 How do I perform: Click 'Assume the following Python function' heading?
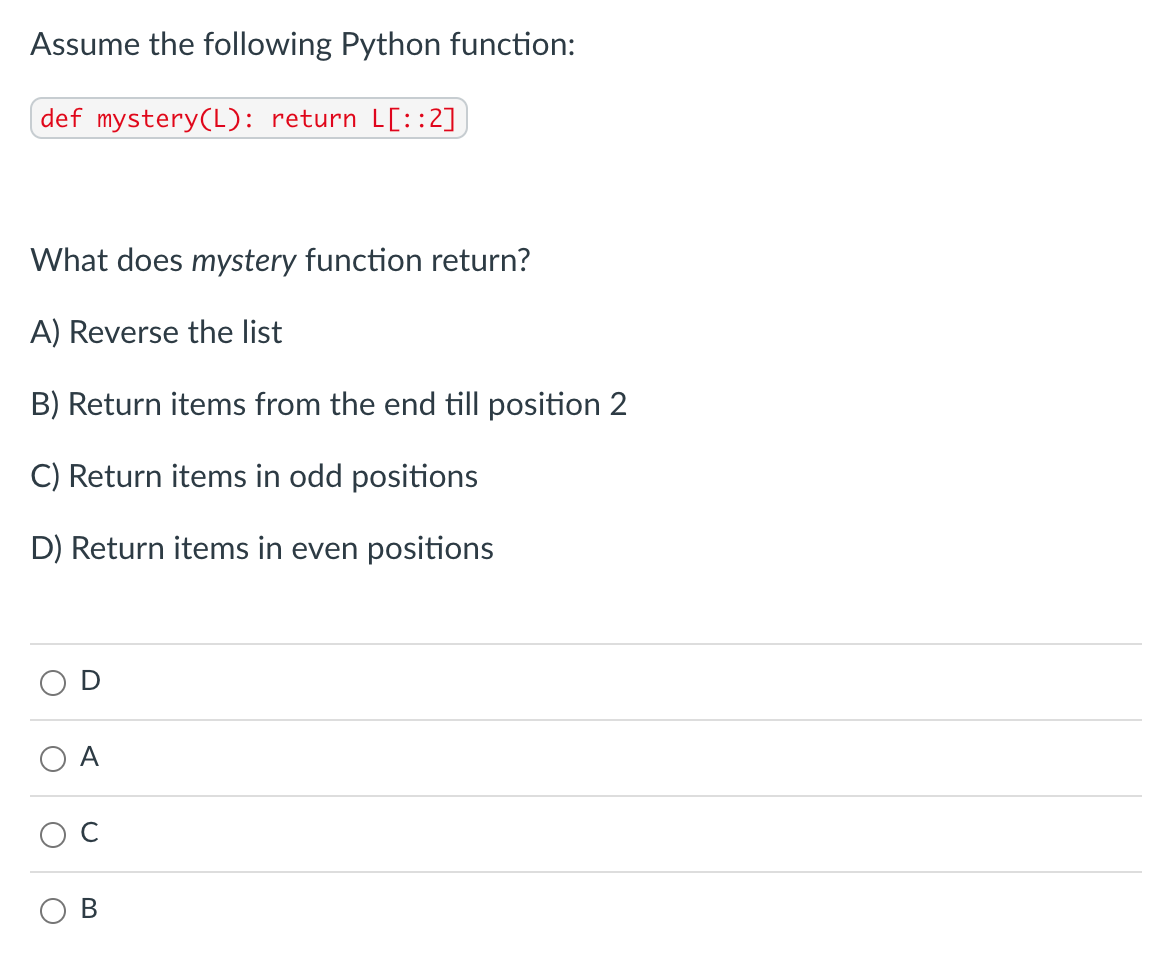302,44
